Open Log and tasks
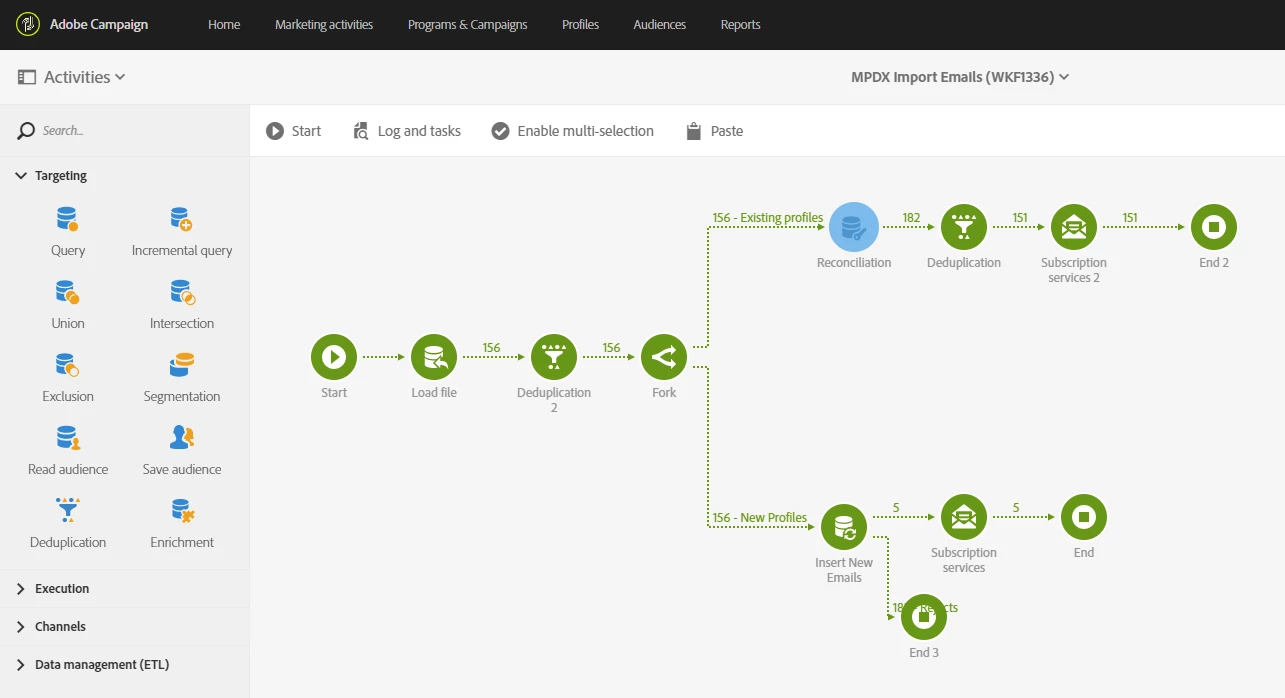This screenshot has width=1285, height=698. coord(407,131)
